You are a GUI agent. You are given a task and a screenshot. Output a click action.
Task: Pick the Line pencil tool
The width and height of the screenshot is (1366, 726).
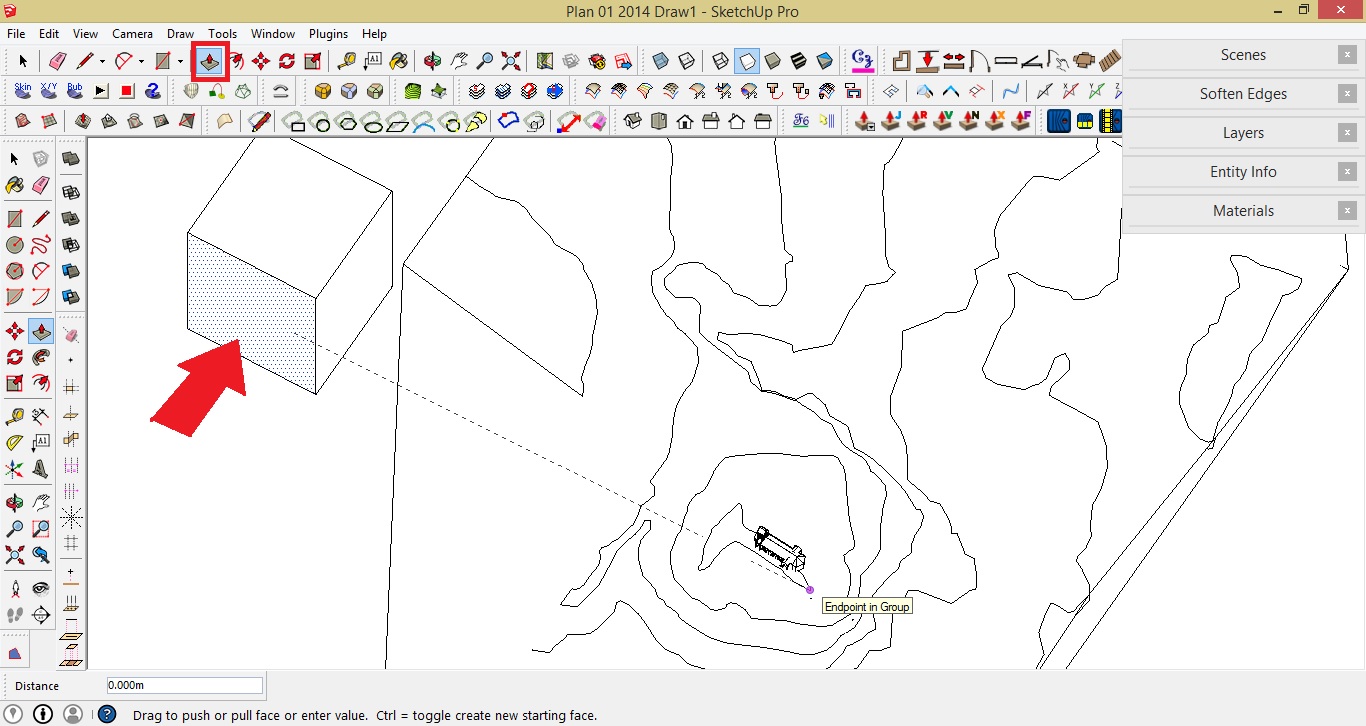point(85,61)
